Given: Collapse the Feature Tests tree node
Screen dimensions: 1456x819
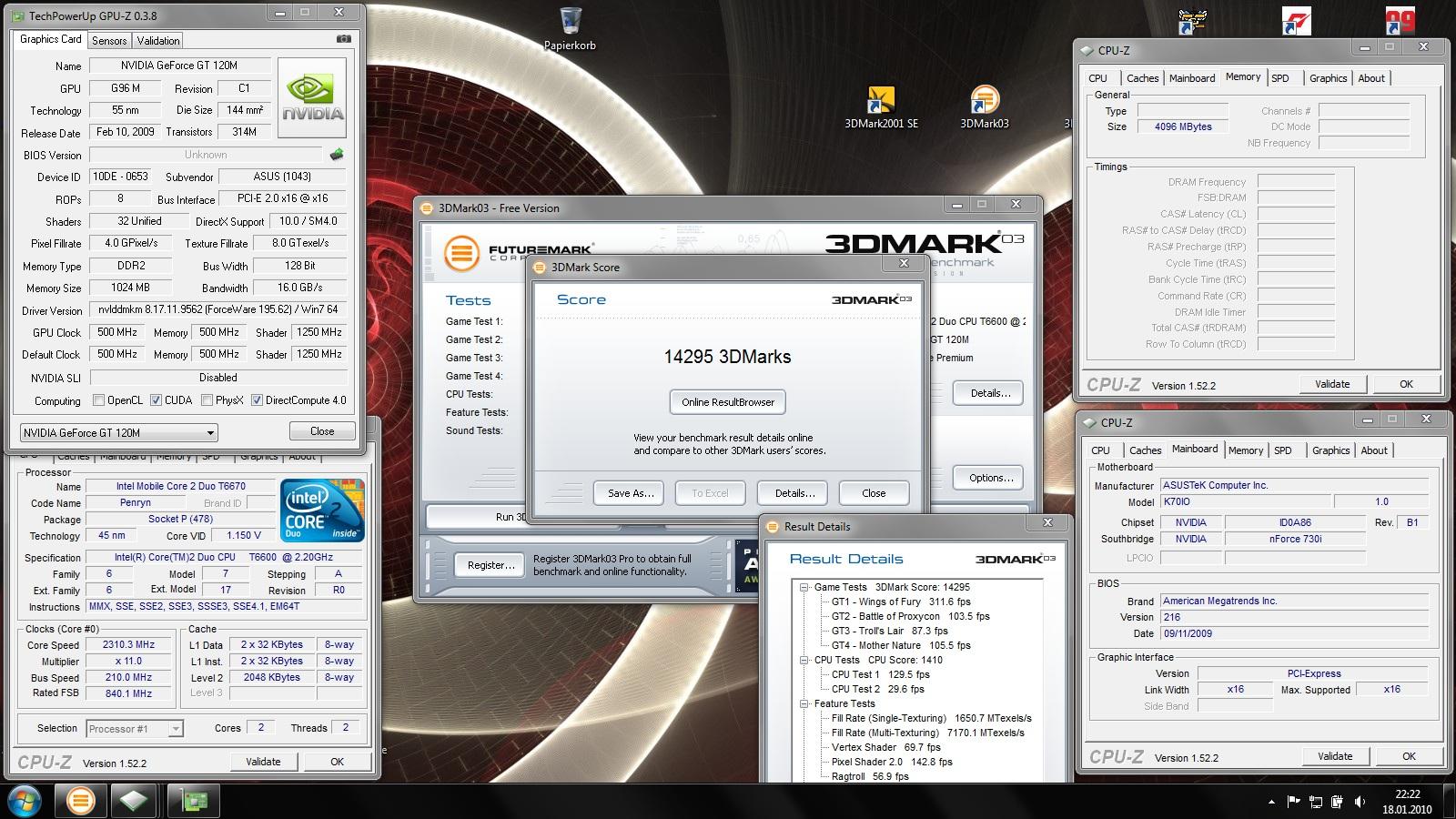Looking at the screenshot, I should [804, 703].
